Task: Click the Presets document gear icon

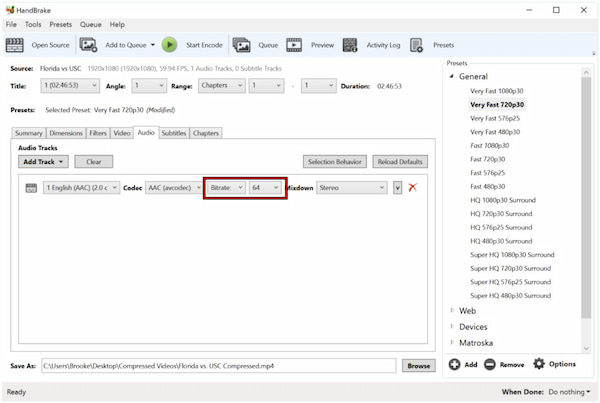Action: 416,45
